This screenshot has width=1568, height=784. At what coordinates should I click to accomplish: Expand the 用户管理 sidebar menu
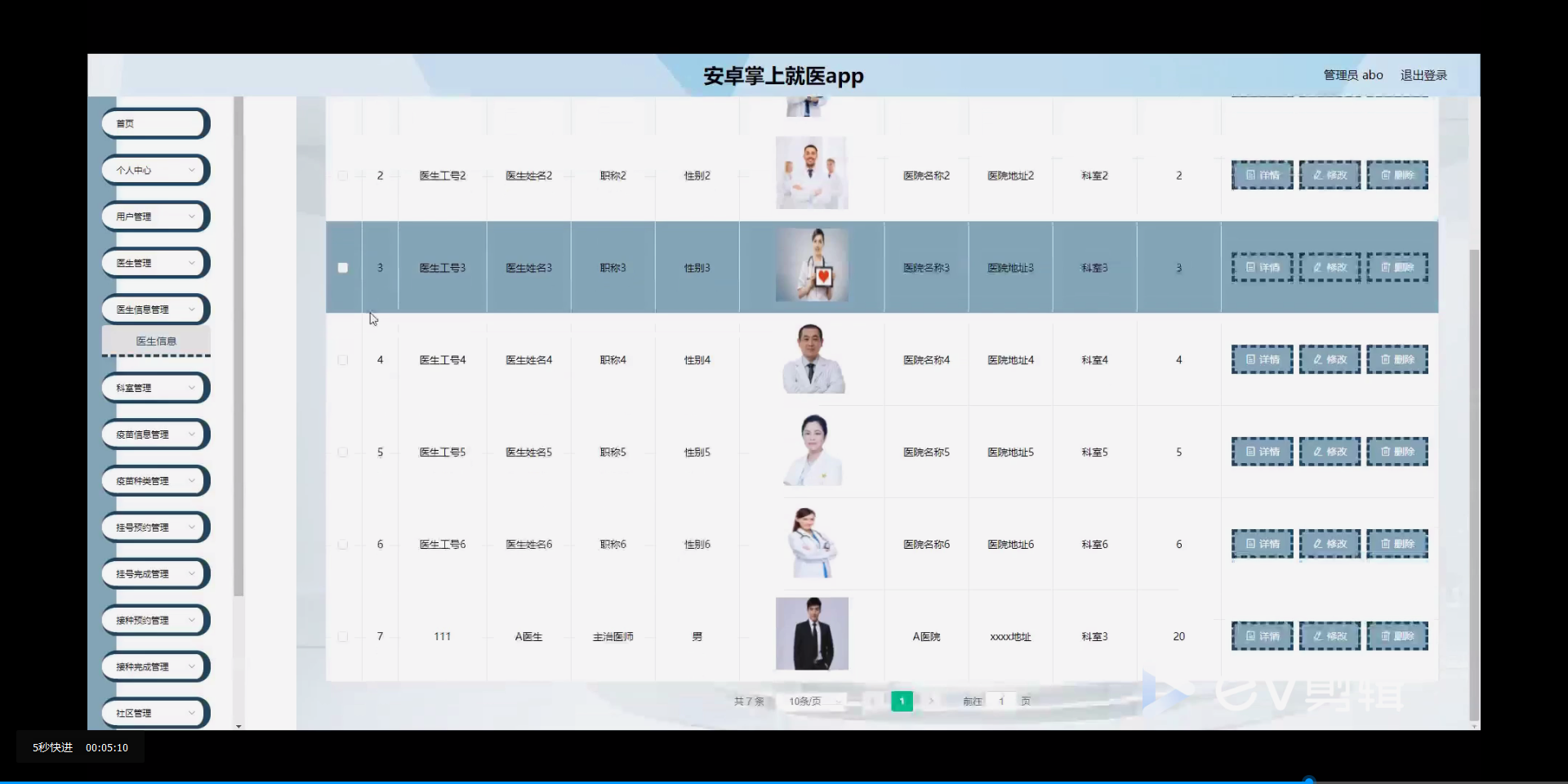154,216
